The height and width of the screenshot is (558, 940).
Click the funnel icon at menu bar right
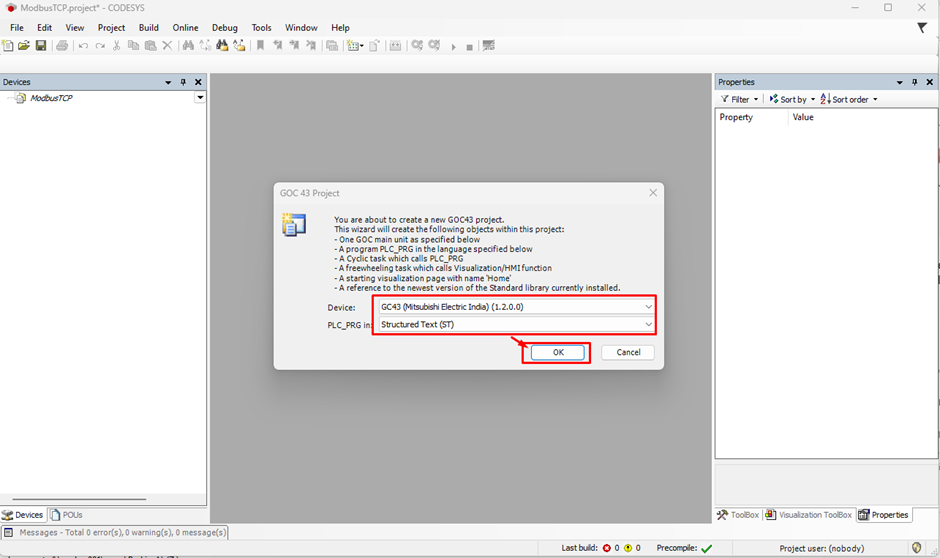click(922, 28)
